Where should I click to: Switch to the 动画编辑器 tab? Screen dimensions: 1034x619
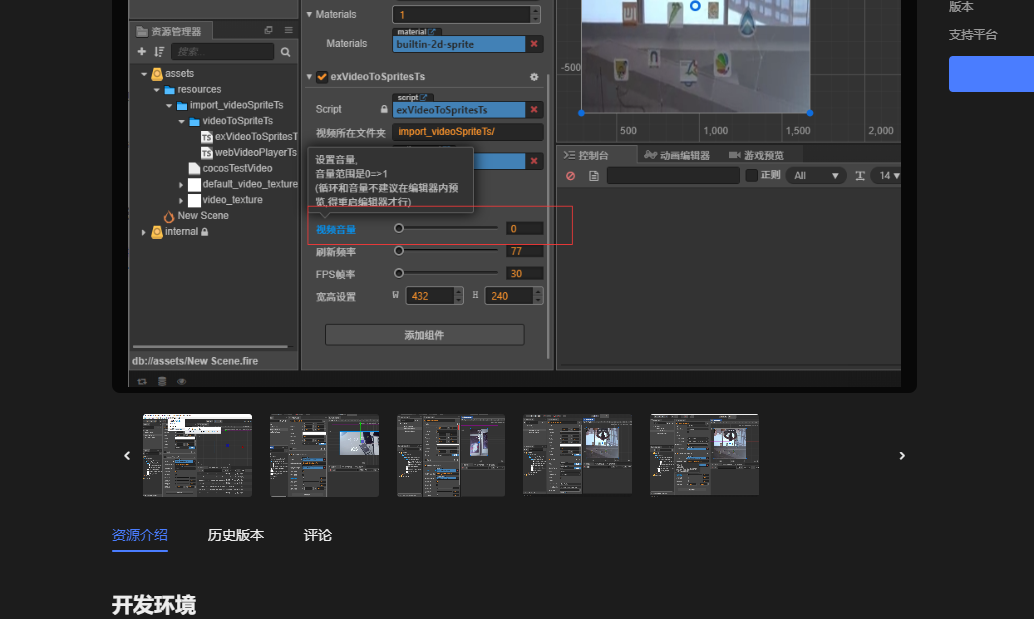click(x=677, y=155)
